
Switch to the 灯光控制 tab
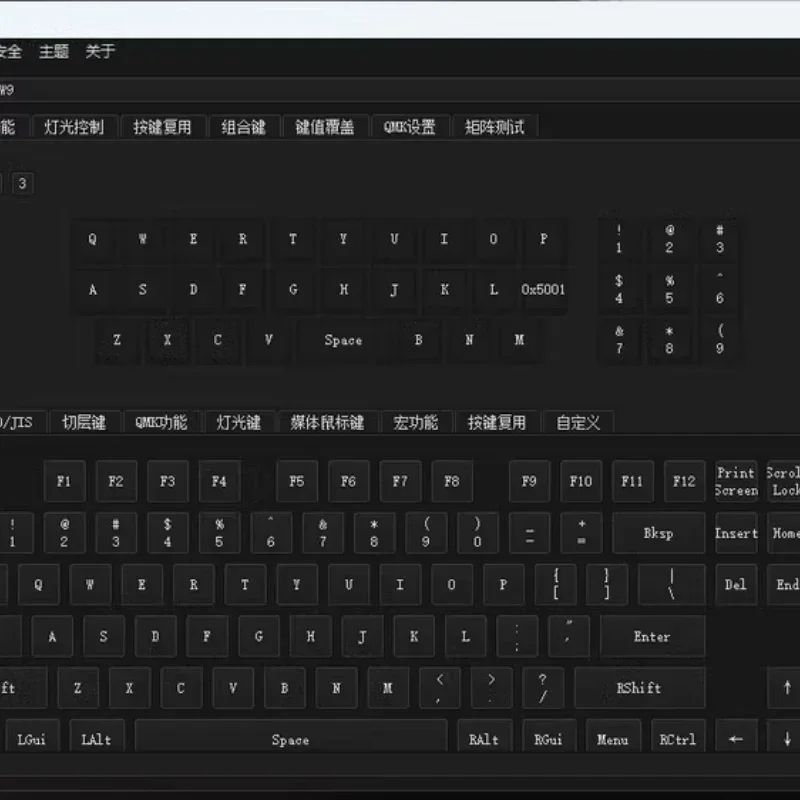point(74,127)
